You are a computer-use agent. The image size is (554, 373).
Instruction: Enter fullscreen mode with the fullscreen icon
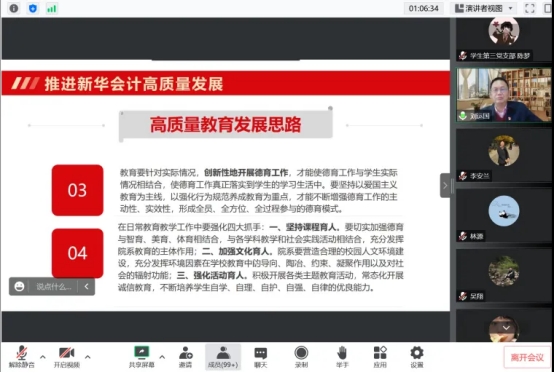click(530, 8)
